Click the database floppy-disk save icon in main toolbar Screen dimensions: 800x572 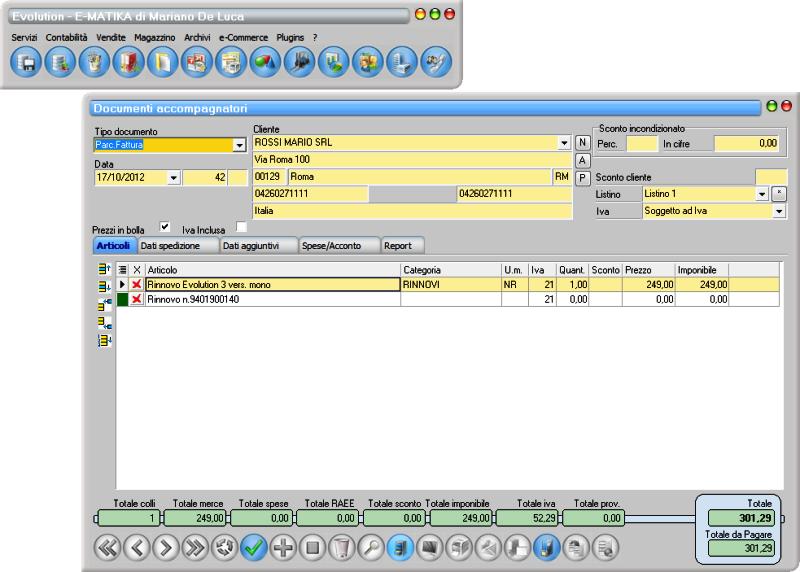tap(26, 62)
